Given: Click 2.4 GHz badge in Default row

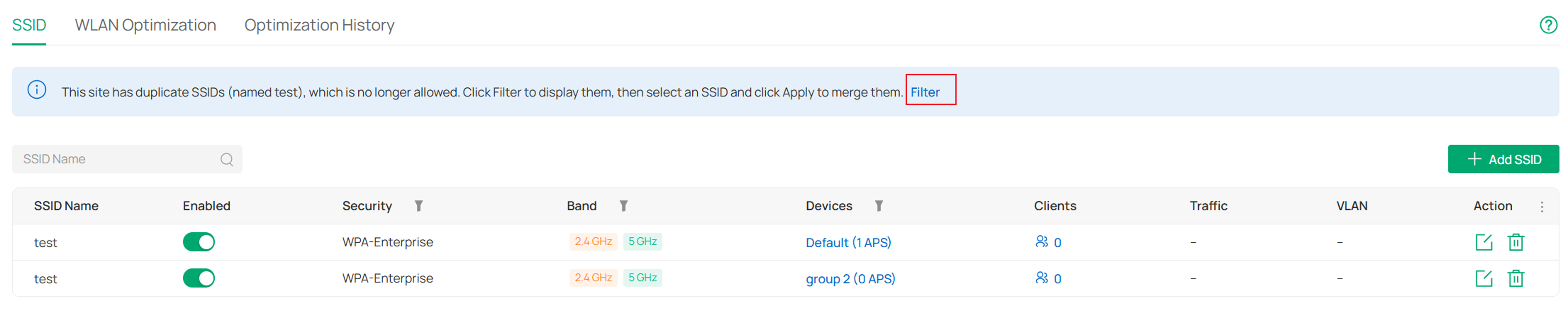Looking at the screenshot, I should tap(593, 241).
